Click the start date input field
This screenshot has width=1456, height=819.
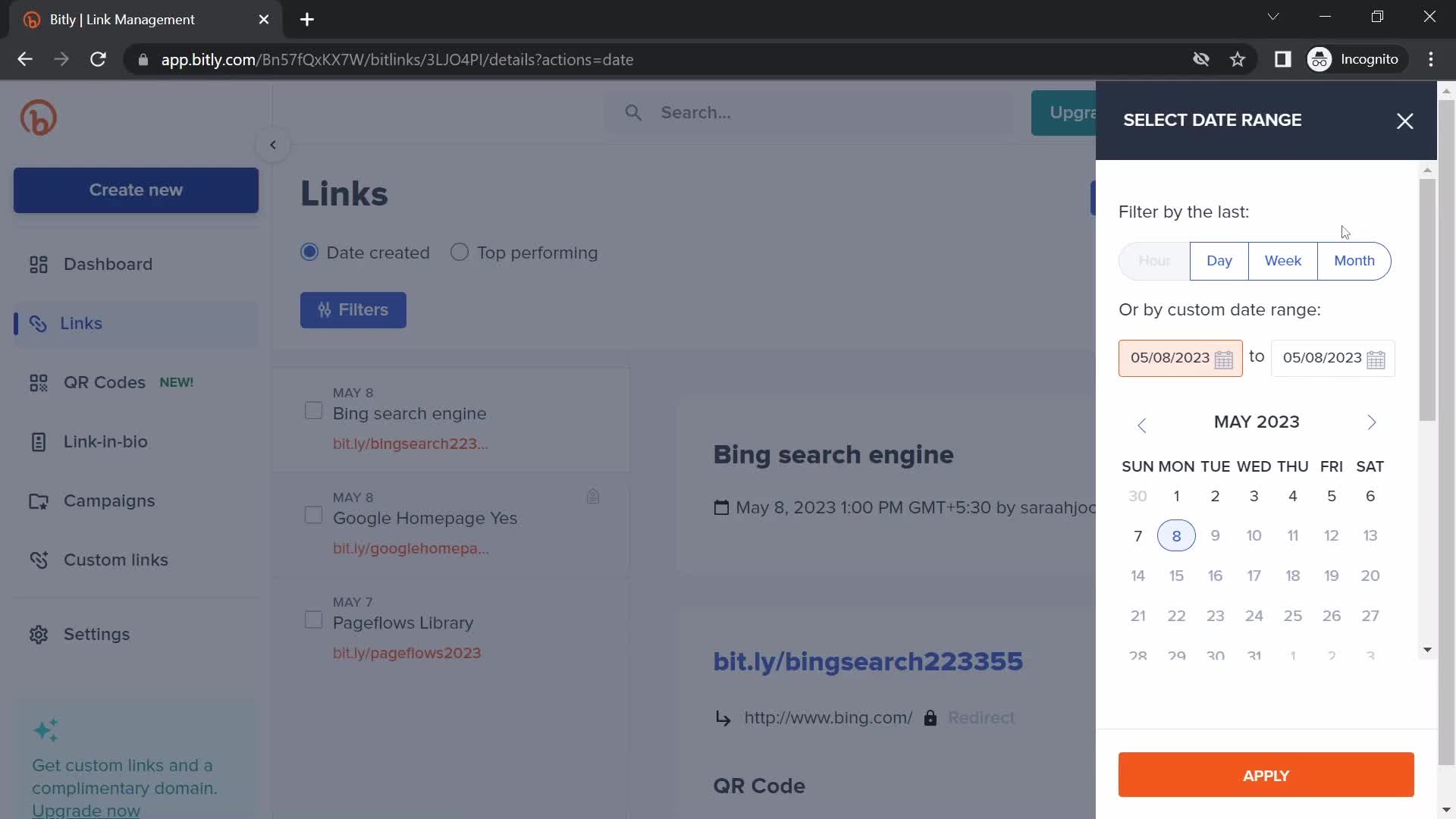(1180, 358)
